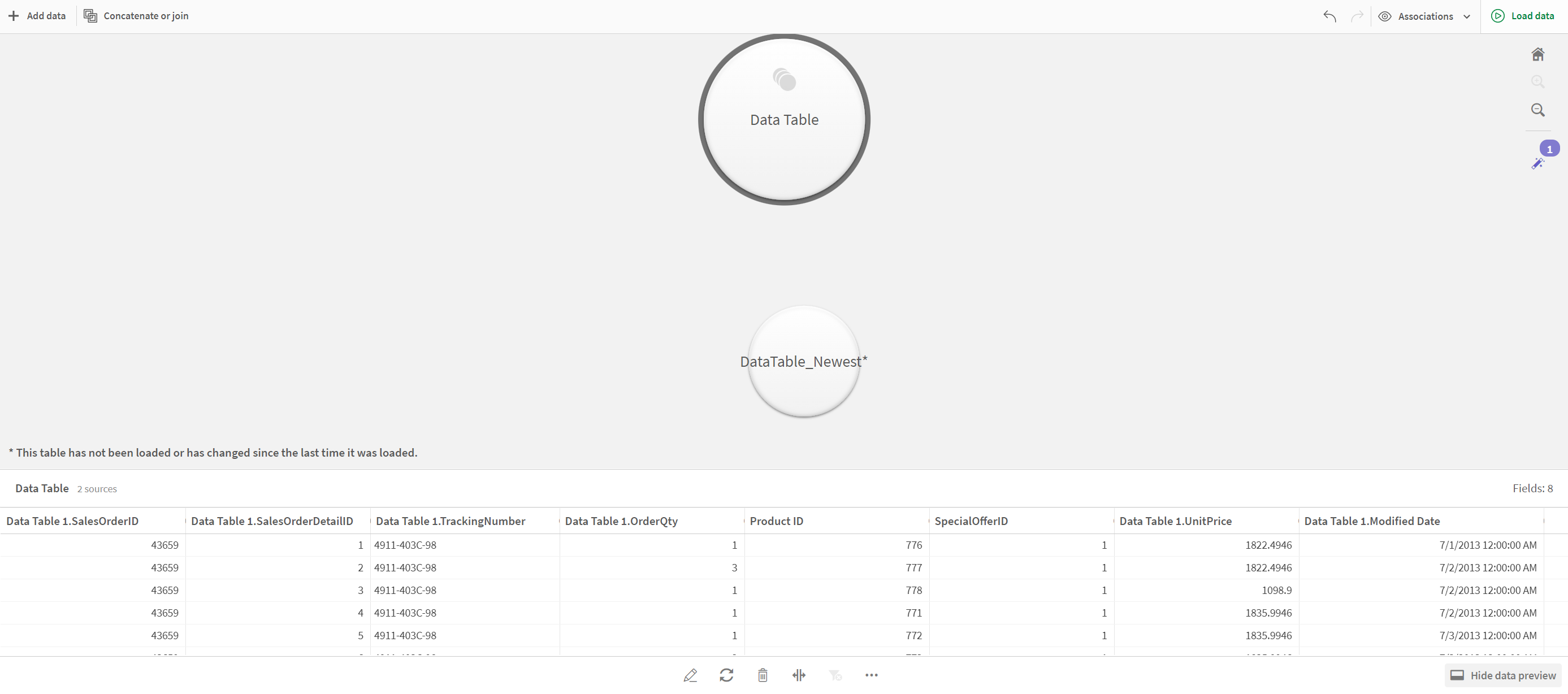The image size is (1568, 694).
Task: Click the refresh/reload icon in toolbar
Action: coord(727,675)
